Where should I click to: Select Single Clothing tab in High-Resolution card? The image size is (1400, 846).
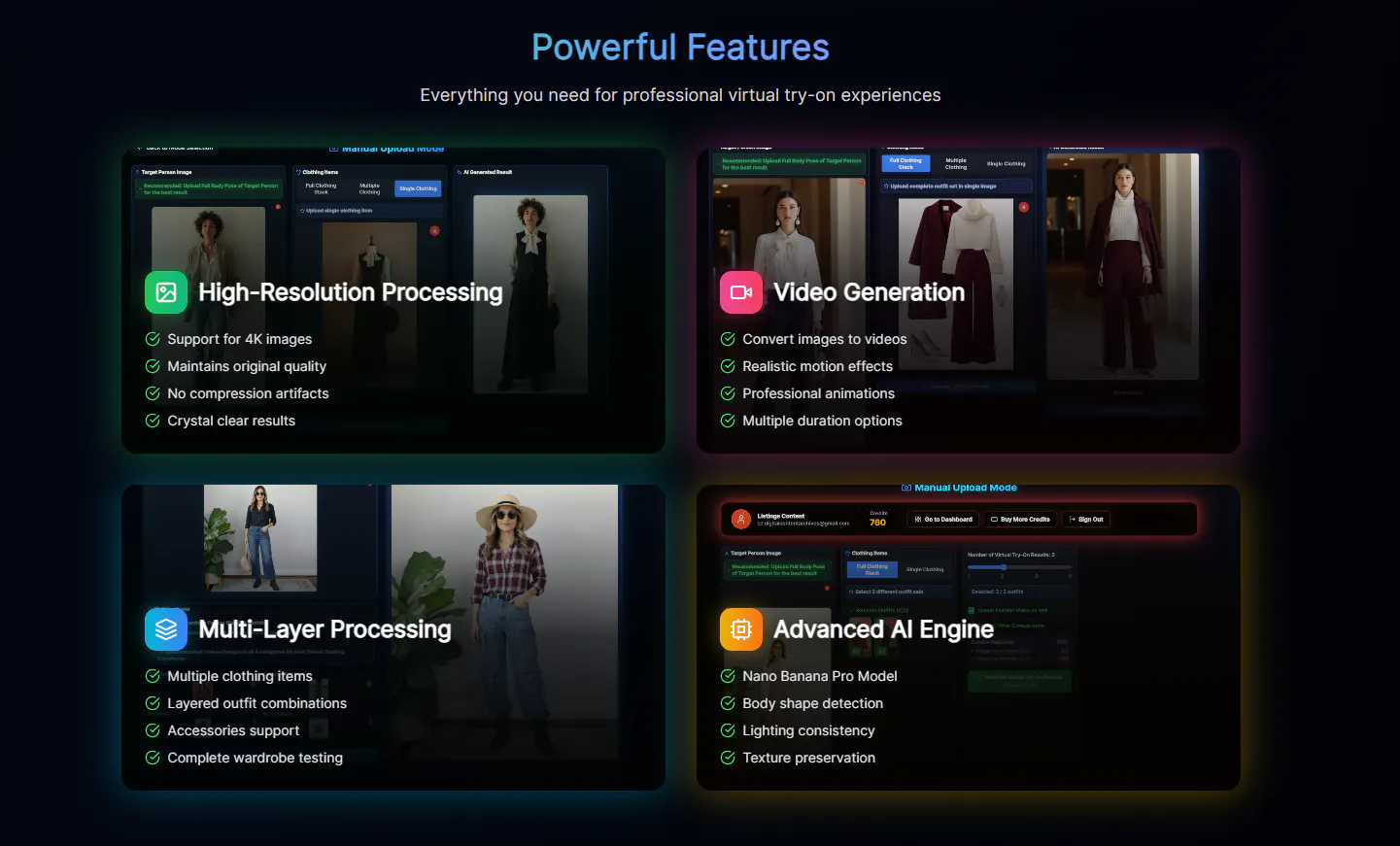(418, 188)
